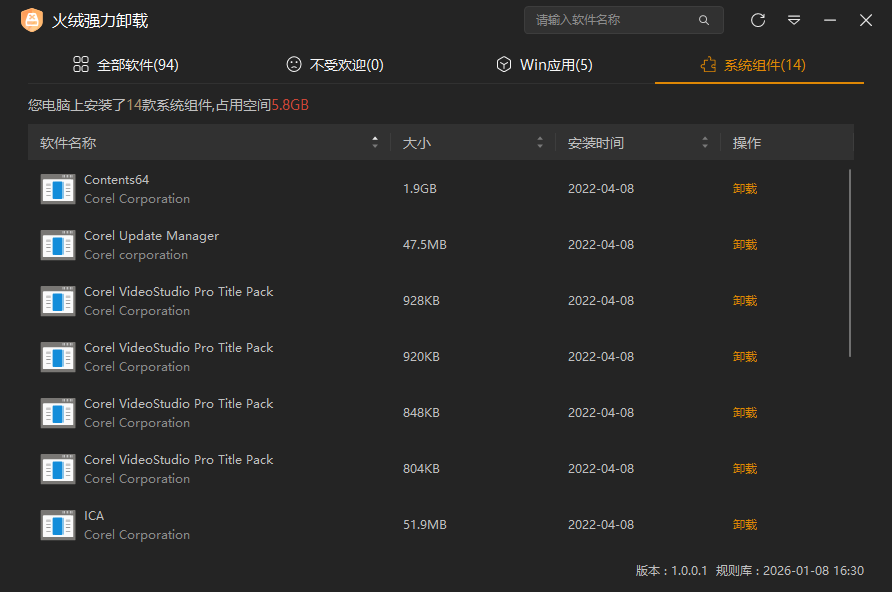
Task: Sort by 大小 column arrows
Action: click(540, 142)
